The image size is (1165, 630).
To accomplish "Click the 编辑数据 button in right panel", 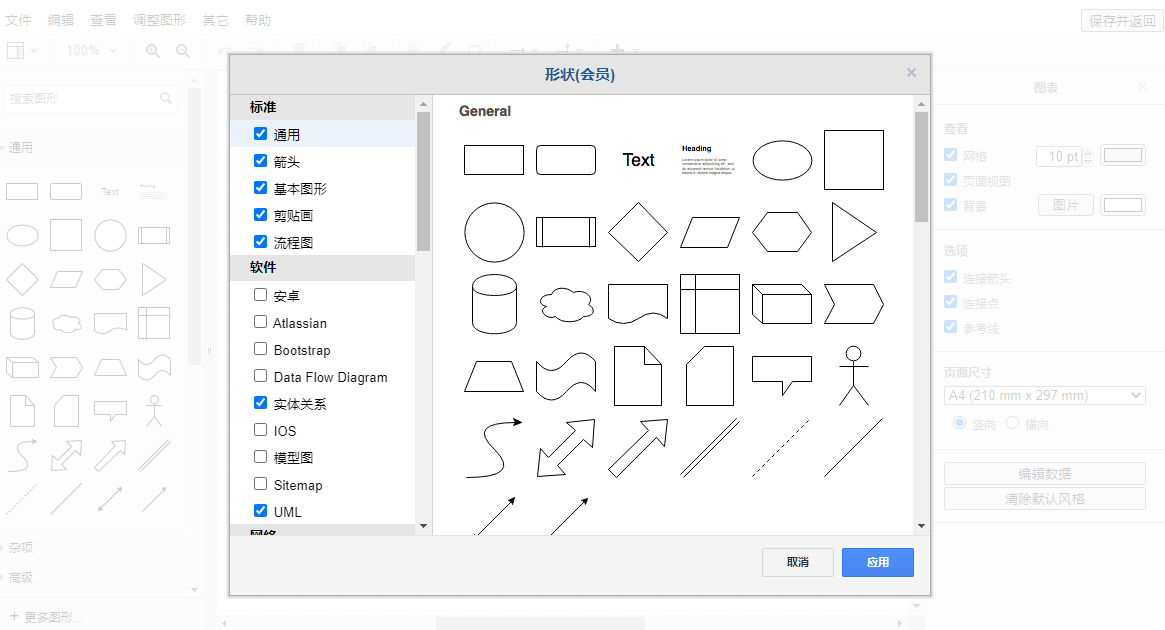I will pyautogui.click(x=1045, y=473).
